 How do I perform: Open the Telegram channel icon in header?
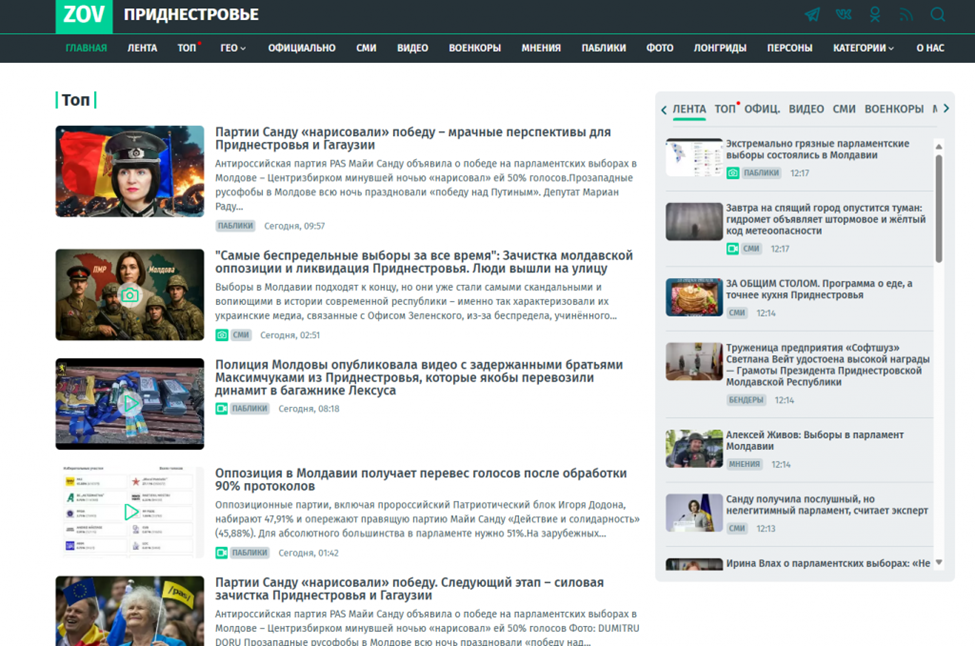(x=813, y=15)
